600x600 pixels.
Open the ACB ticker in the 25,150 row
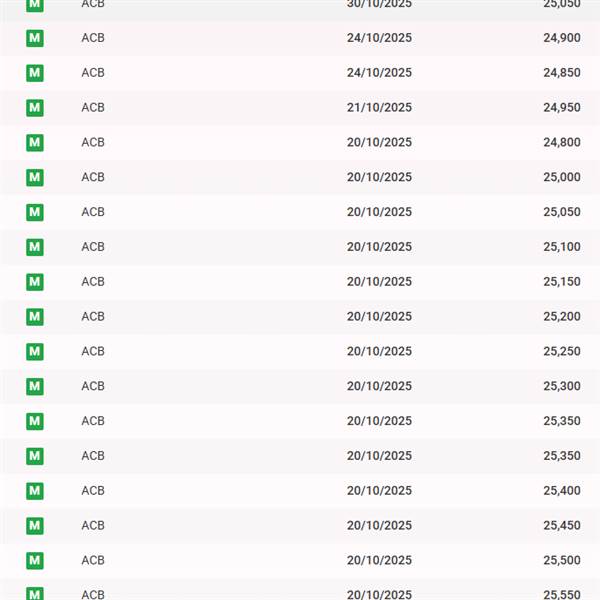pos(93,282)
